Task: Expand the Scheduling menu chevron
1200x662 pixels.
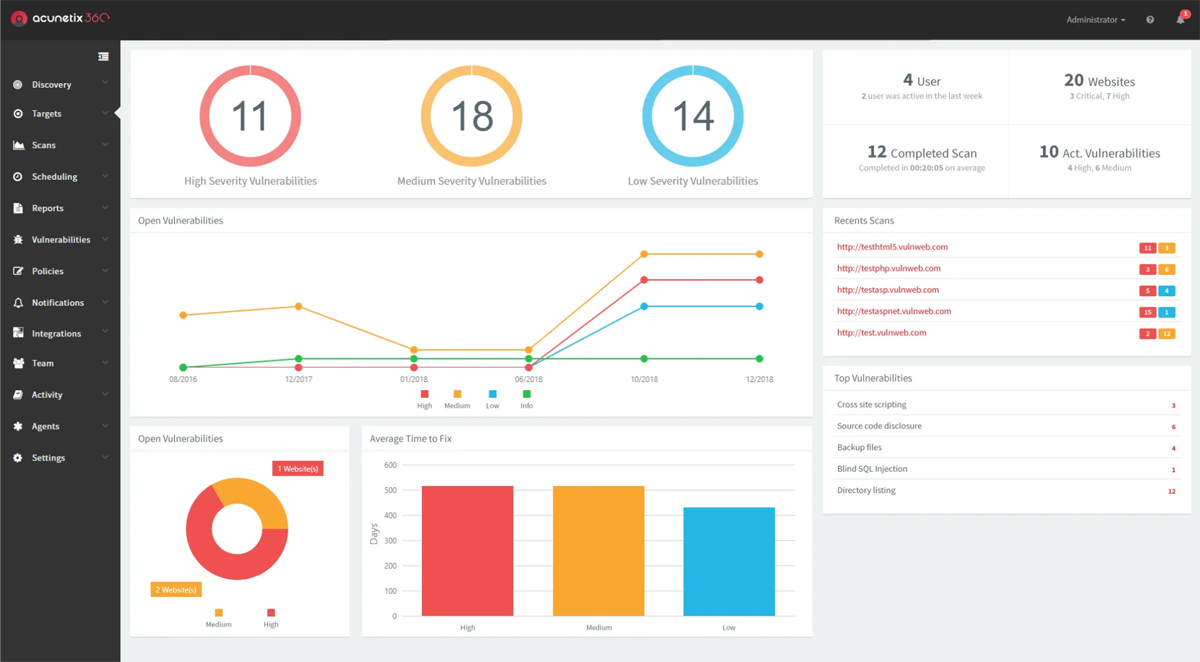Action: tap(105, 176)
